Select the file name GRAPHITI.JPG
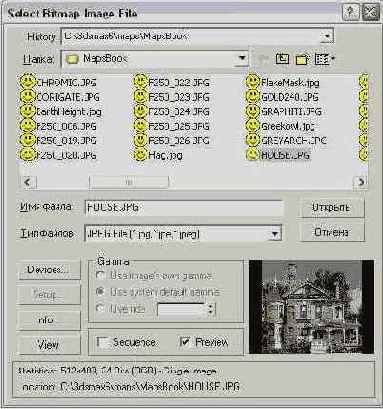Viewport: 383px width, 409px height. (291, 112)
